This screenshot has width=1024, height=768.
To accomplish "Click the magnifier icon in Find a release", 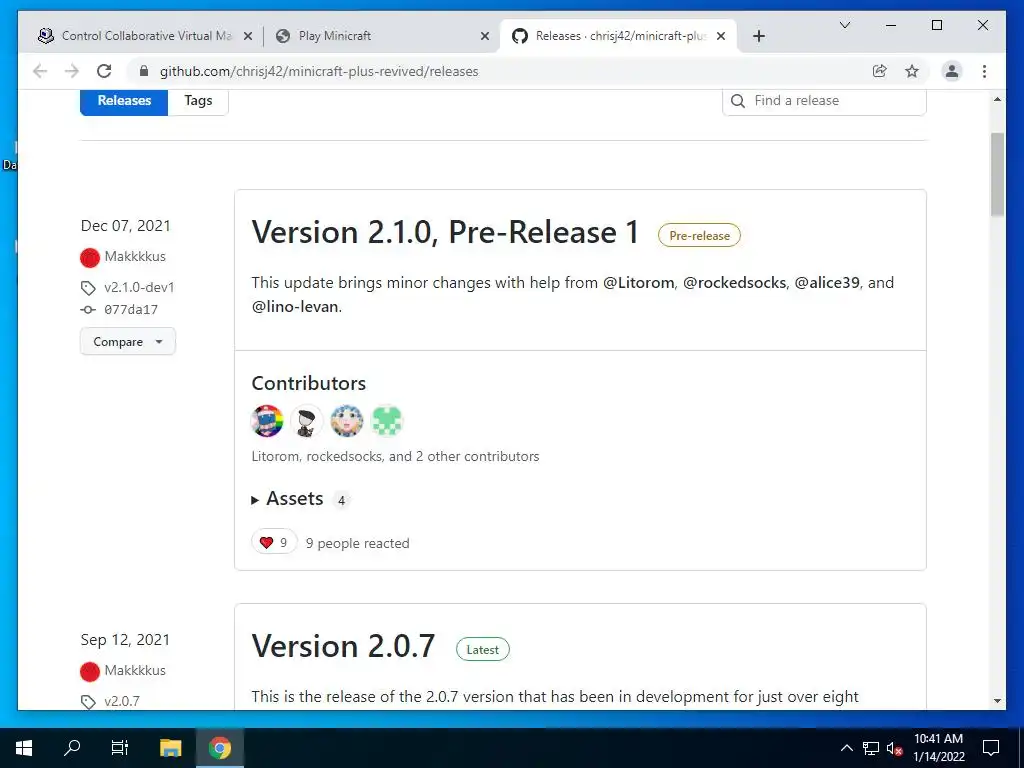I will point(738,101).
